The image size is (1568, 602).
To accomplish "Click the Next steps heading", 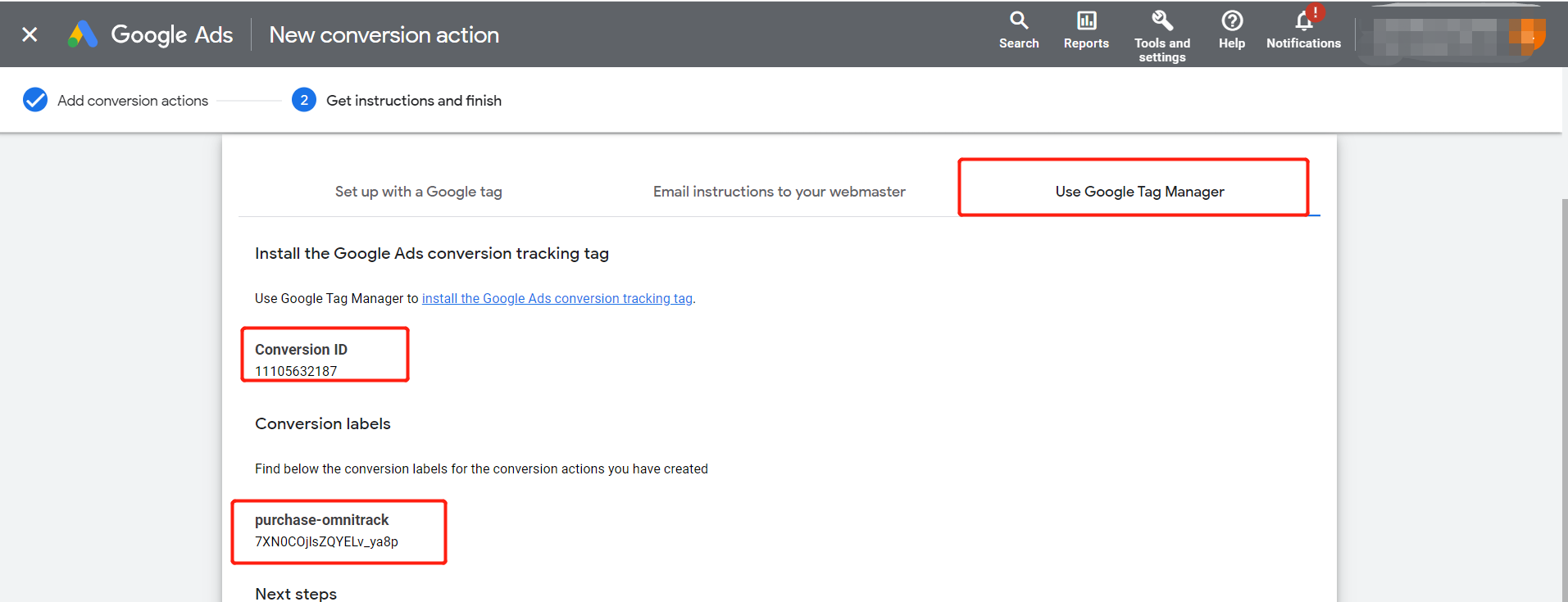I will (x=296, y=594).
